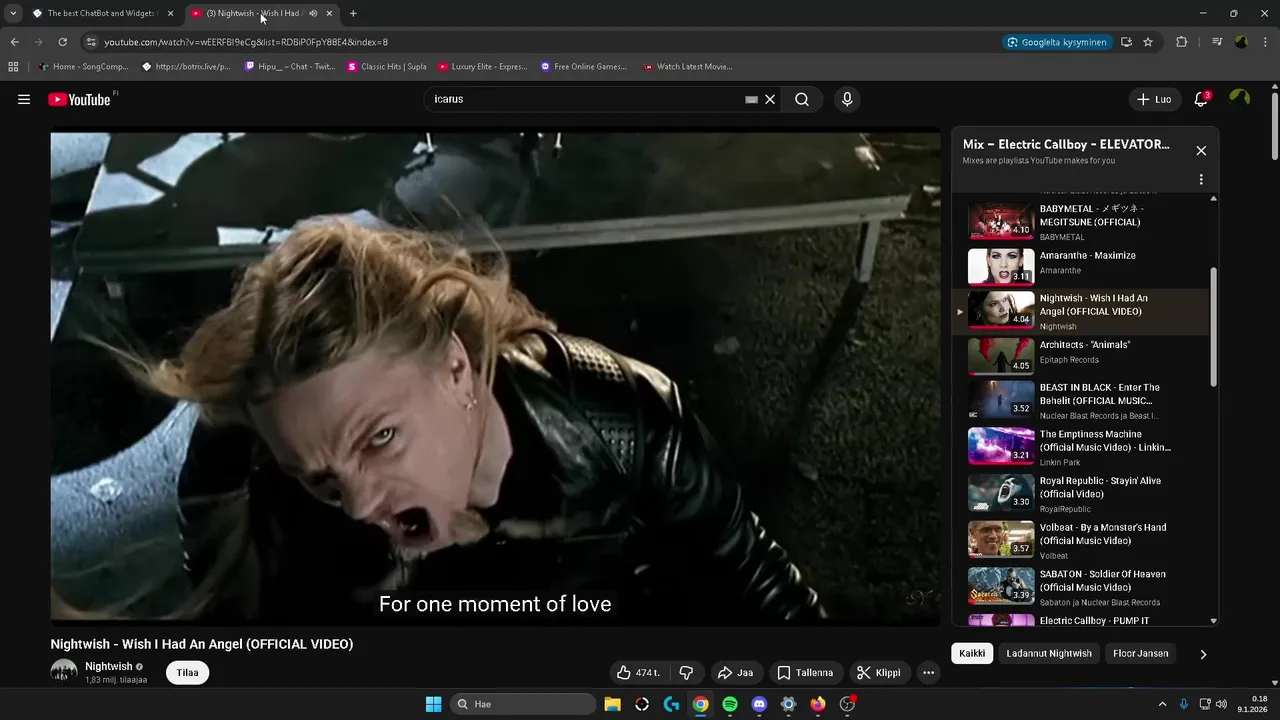This screenshot has height=720, width=1280.
Task: Open the tab search dropdown arrow
Action: pos(13,13)
